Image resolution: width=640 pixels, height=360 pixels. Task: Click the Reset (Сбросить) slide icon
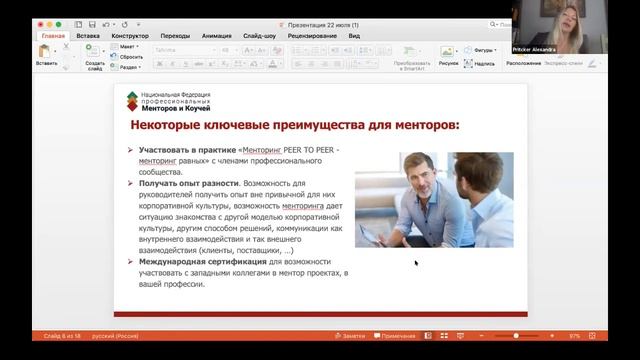(114, 57)
